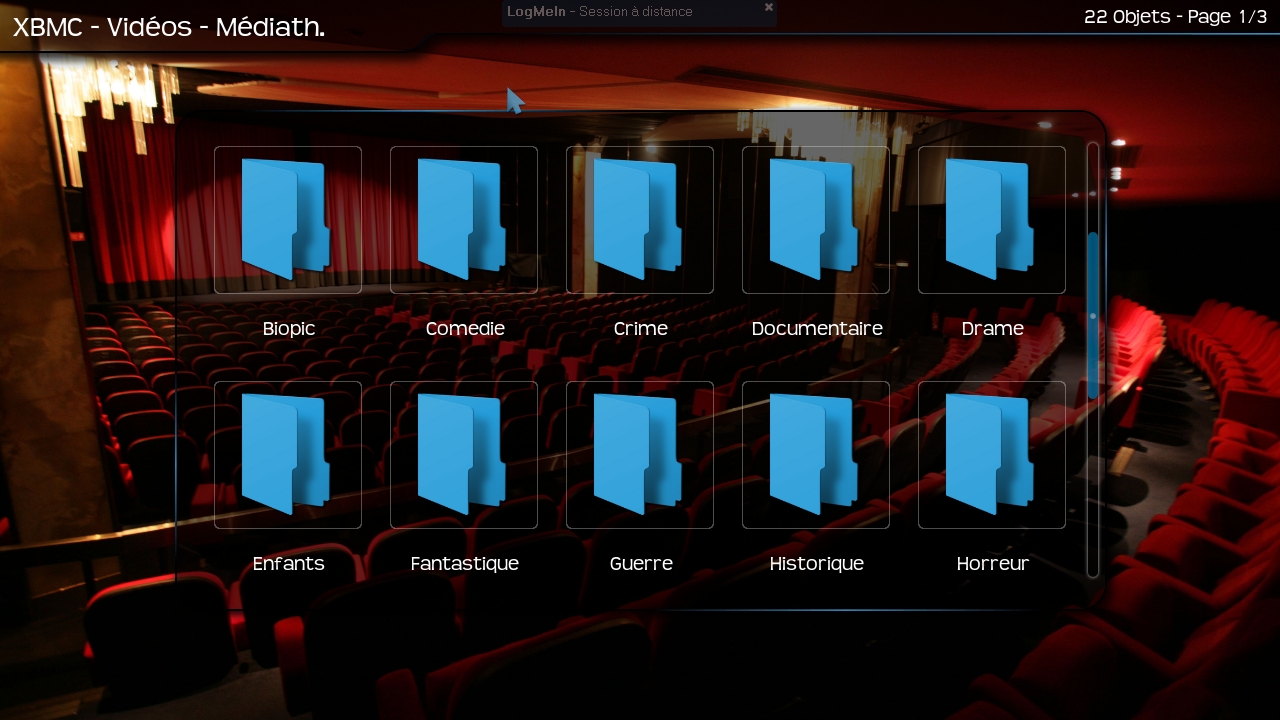
Task: Click the Fantastique text label
Action: (464, 564)
